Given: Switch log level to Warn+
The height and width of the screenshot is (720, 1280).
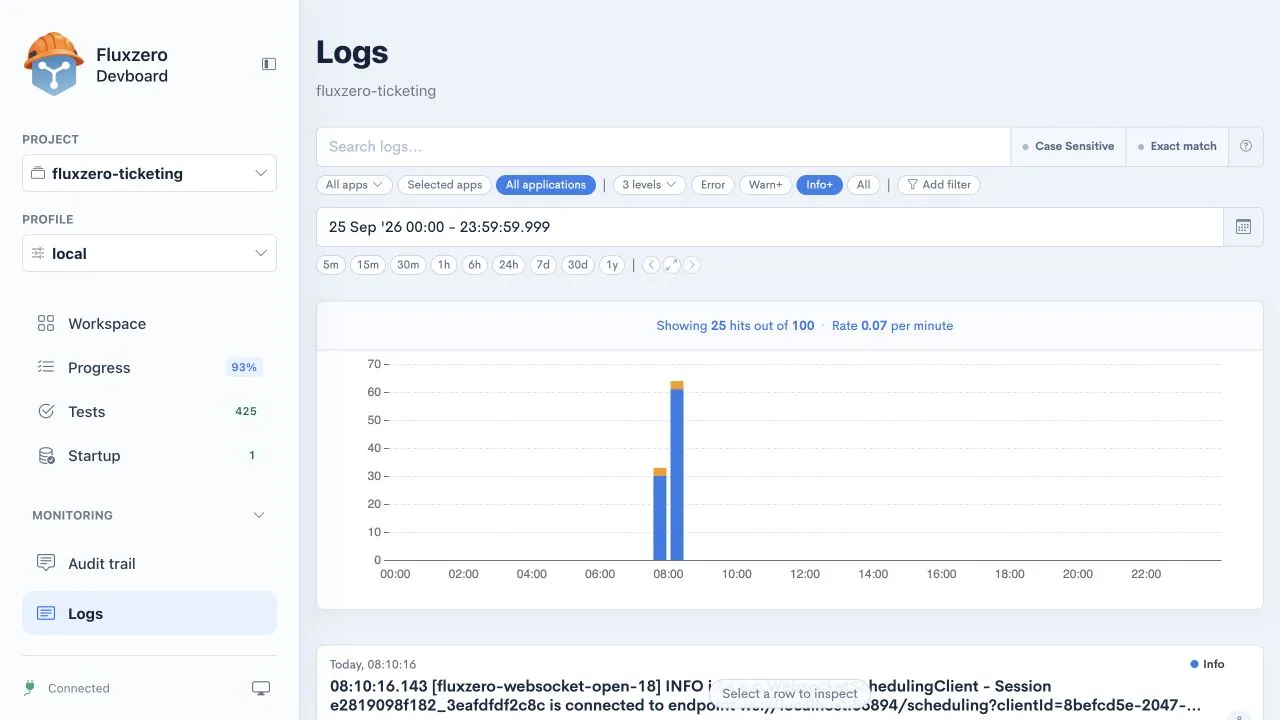Looking at the screenshot, I should (x=766, y=185).
